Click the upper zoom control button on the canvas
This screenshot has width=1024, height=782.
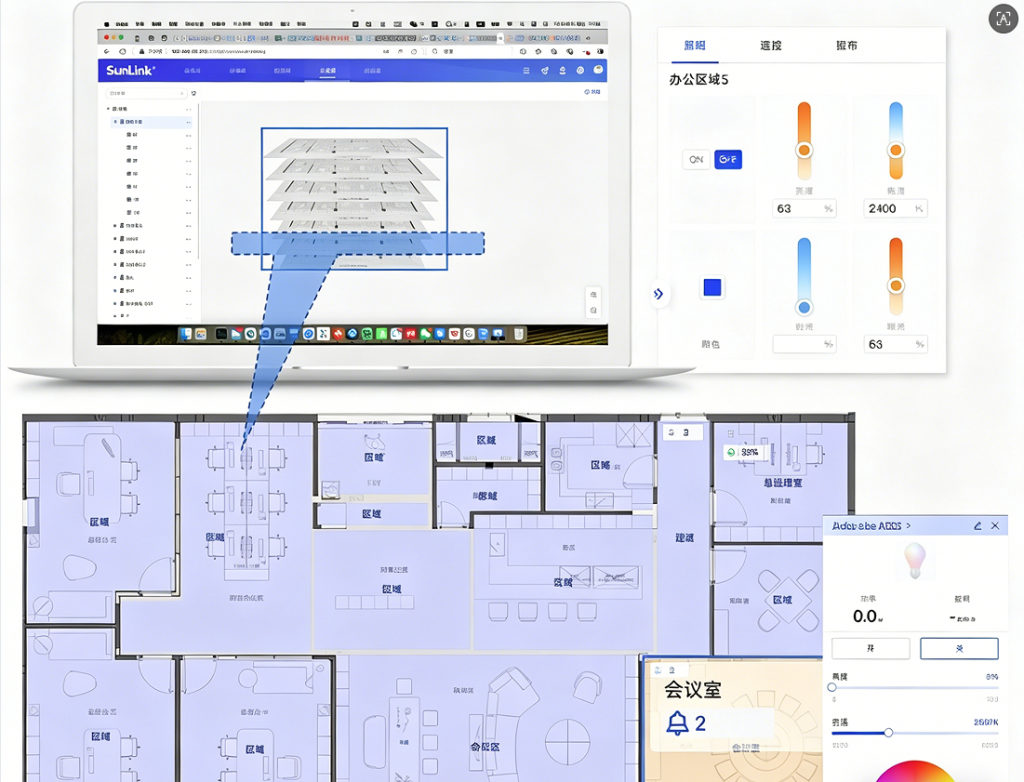[593, 295]
